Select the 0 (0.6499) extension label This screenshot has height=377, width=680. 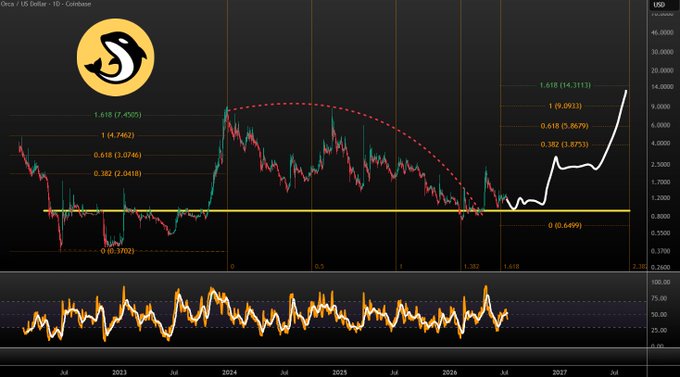pos(565,226)
